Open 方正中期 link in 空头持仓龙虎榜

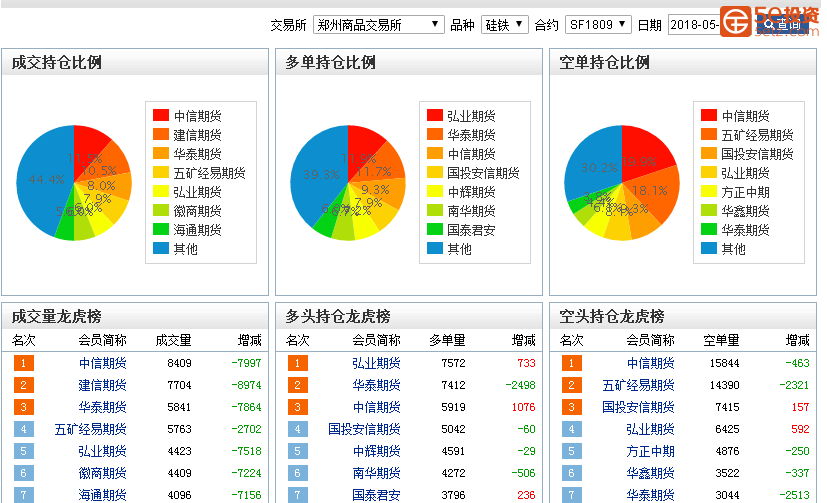coord(650,451)
